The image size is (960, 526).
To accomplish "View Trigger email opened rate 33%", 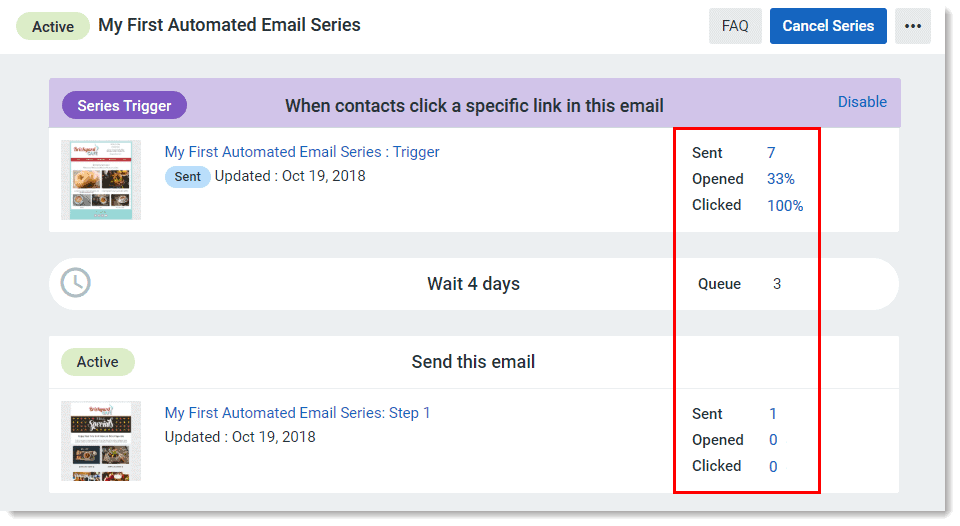I will [781, 179].
